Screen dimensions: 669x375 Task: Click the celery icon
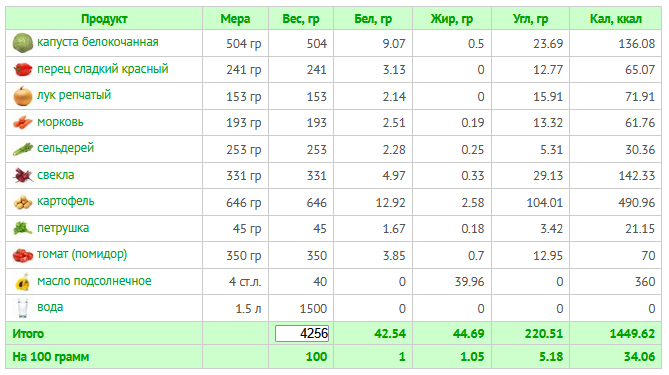[23, 149]
